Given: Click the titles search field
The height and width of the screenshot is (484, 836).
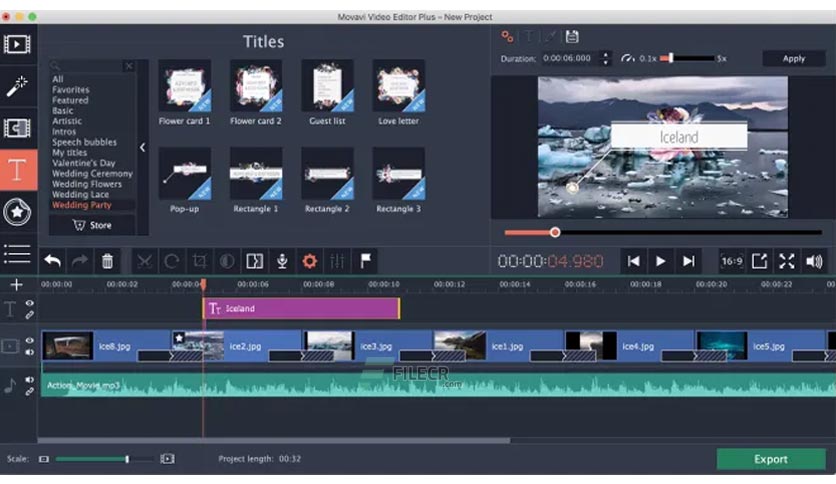Looking at the screenshot, I should coord(86,66).
